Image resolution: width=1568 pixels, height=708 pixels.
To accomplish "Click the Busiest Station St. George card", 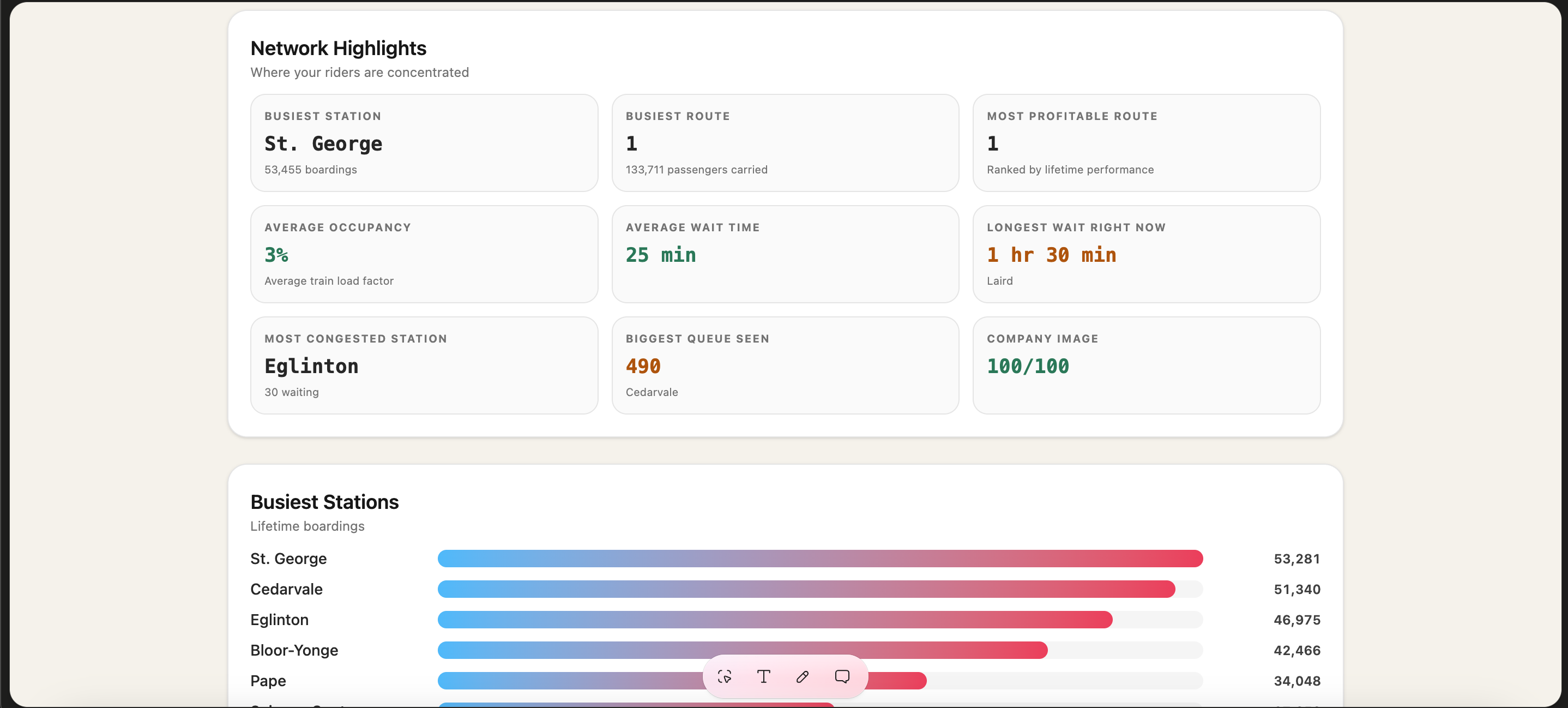I will 424,142.
